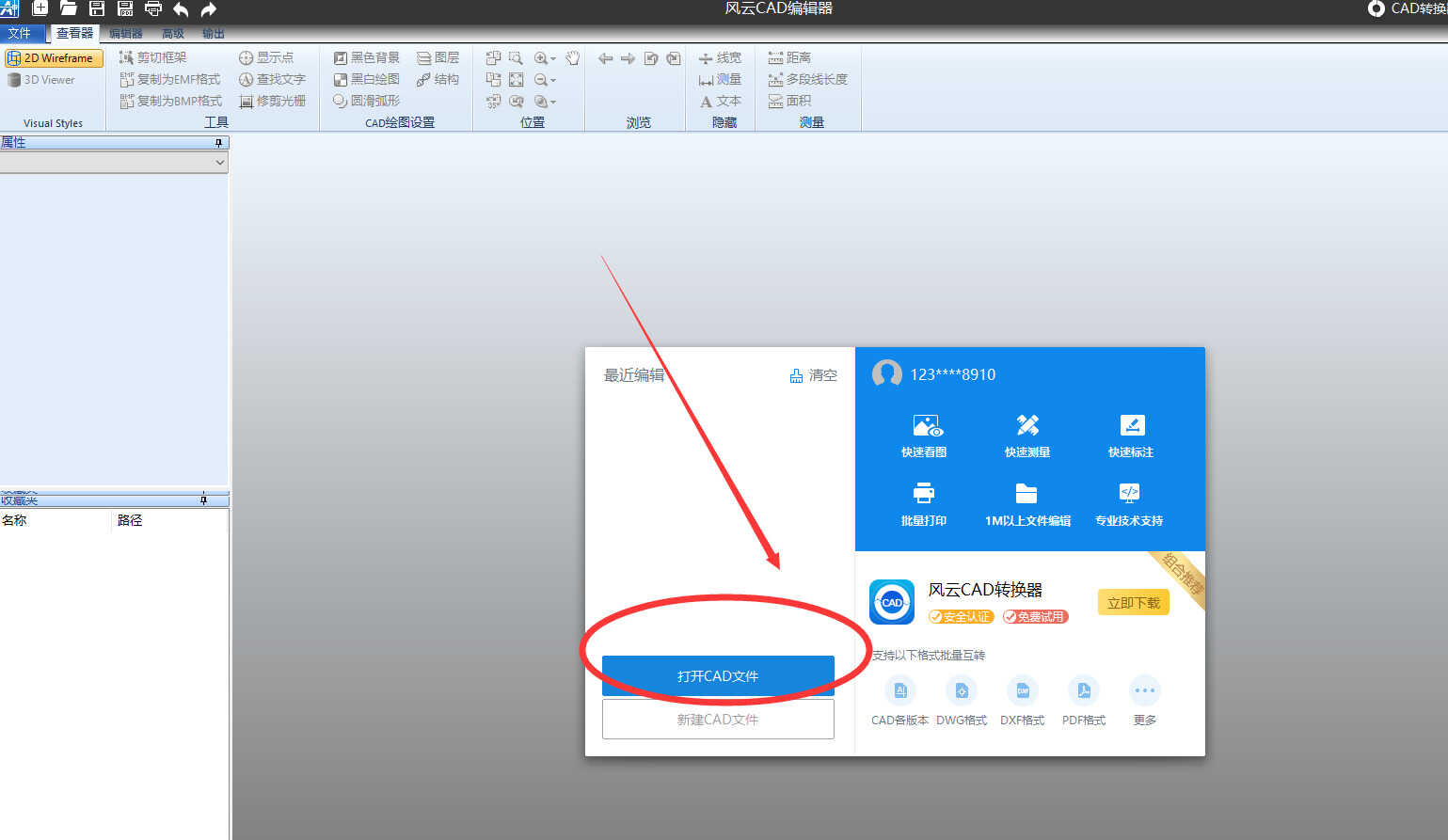Click the PDF格式 format icon

click(1084, 690)
